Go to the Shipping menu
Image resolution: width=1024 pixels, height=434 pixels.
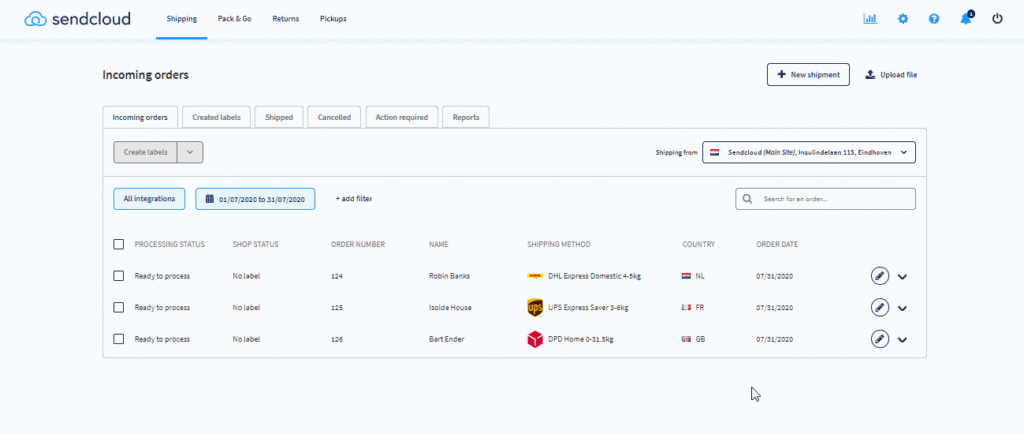[182, 19]
